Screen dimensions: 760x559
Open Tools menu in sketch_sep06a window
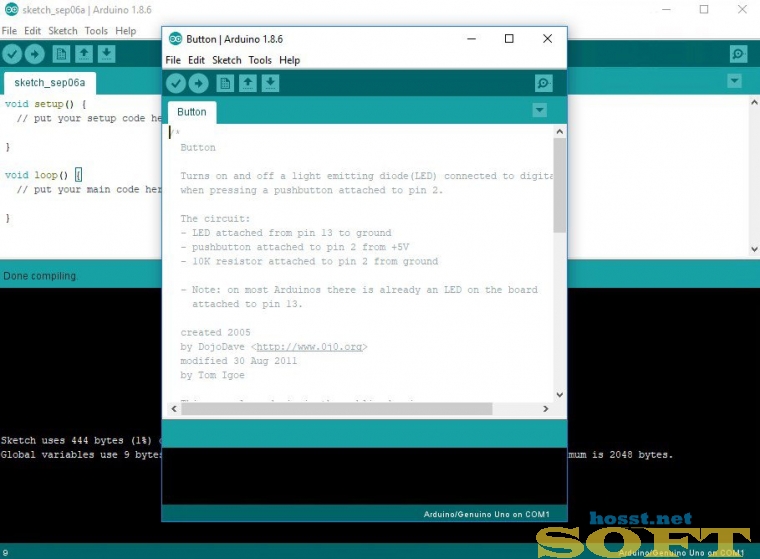[x=96, y=31]
